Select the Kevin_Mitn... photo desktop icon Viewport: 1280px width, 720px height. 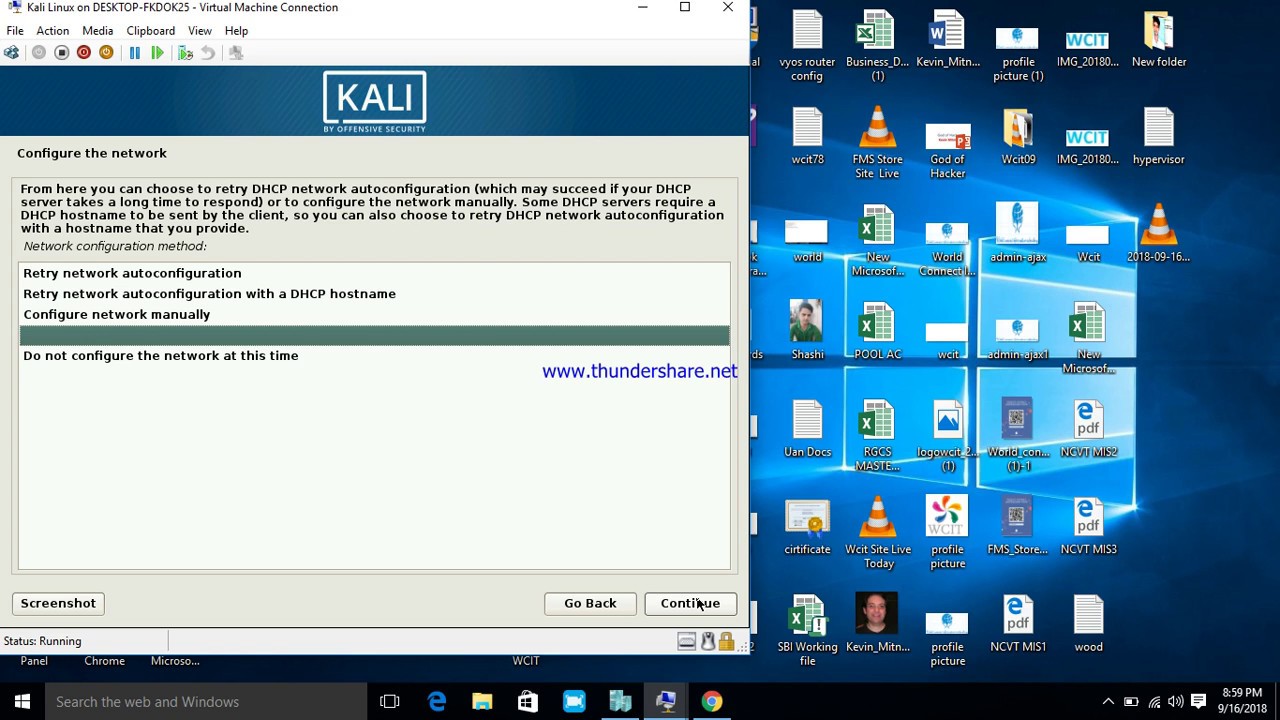tap(877, 624)
